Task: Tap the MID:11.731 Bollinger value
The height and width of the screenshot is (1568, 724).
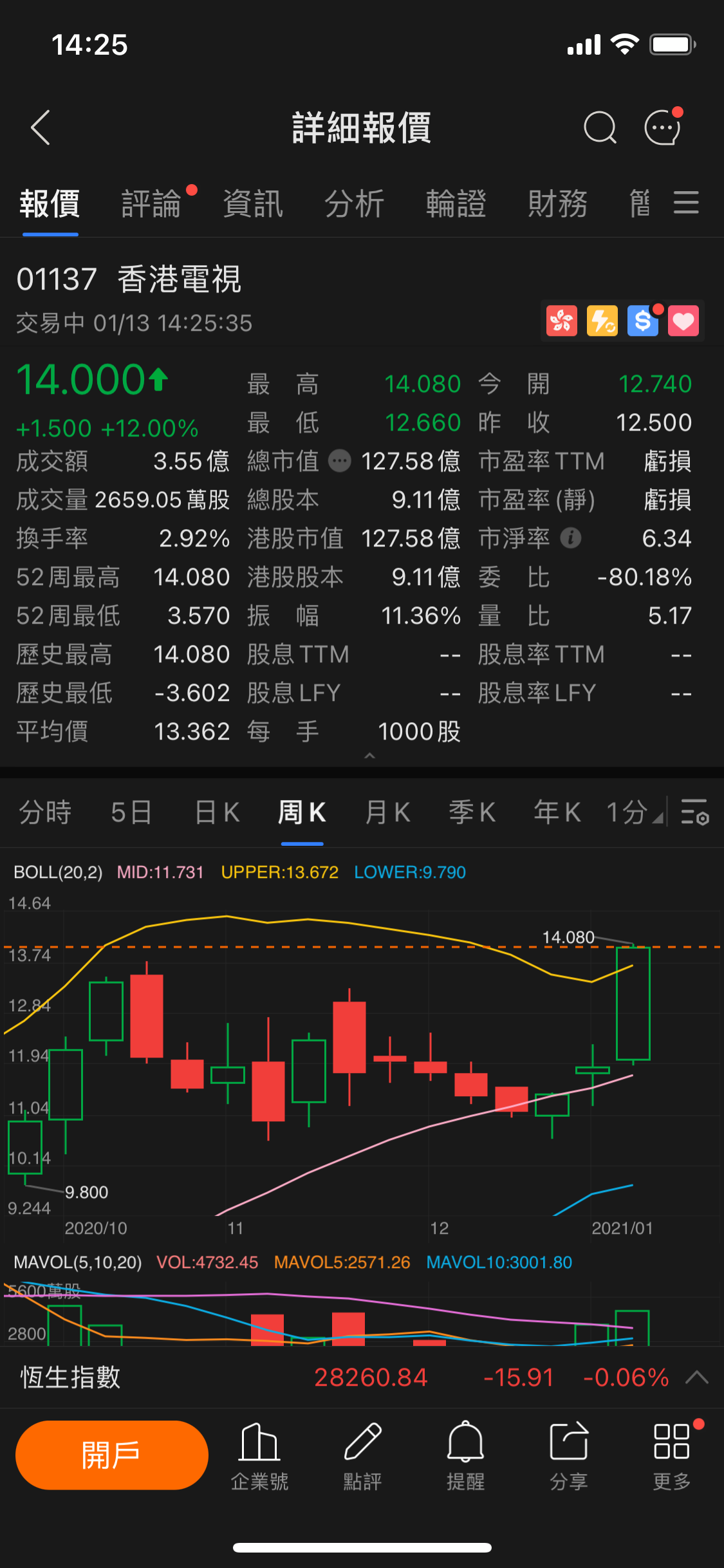Action: (x=160, y=872)
